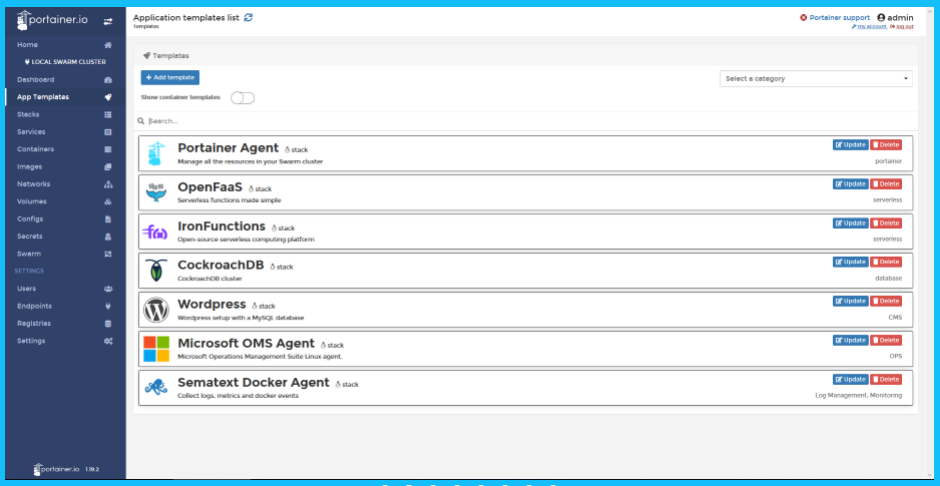The image size is (940, 486).
Task: Click the Registries database icon in sidebar
Action: (x=108, y=323)
